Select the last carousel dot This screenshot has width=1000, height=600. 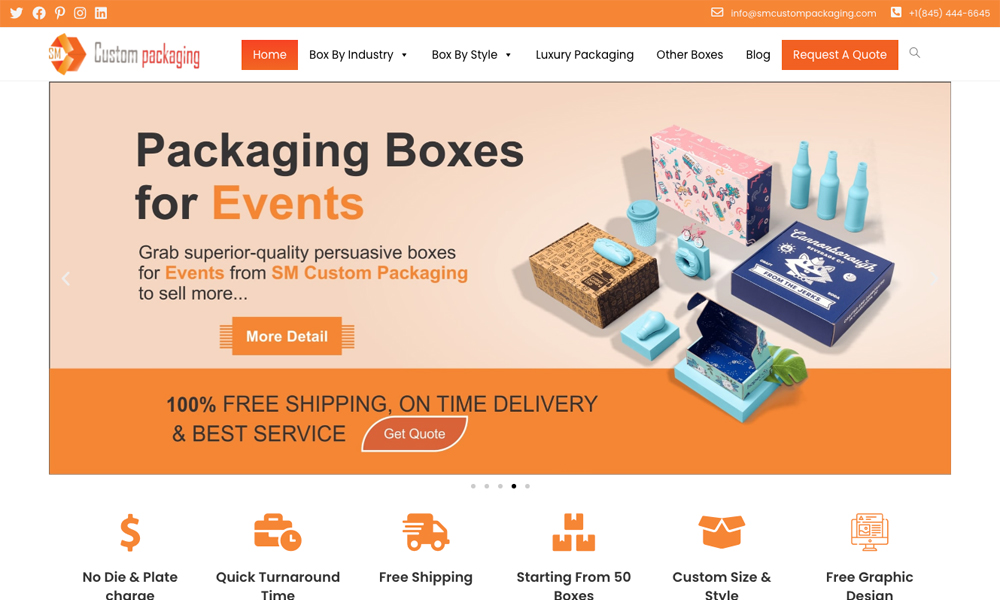tap(527, 486)
